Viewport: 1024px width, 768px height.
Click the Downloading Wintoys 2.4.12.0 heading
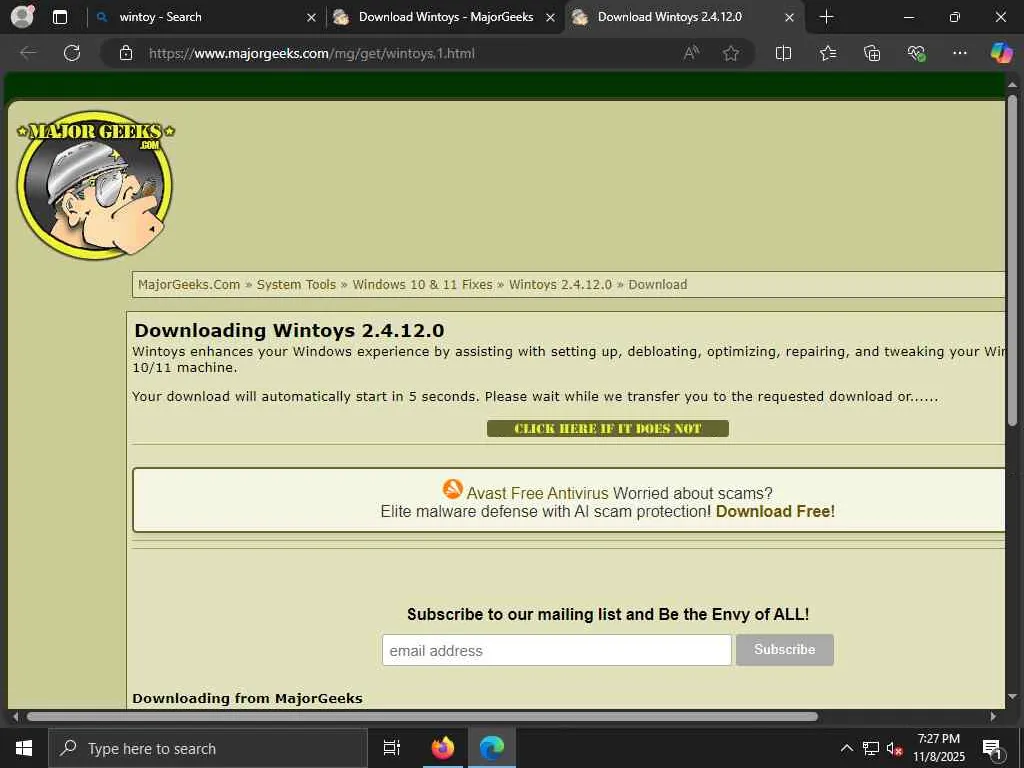click(x=289, y=330)
